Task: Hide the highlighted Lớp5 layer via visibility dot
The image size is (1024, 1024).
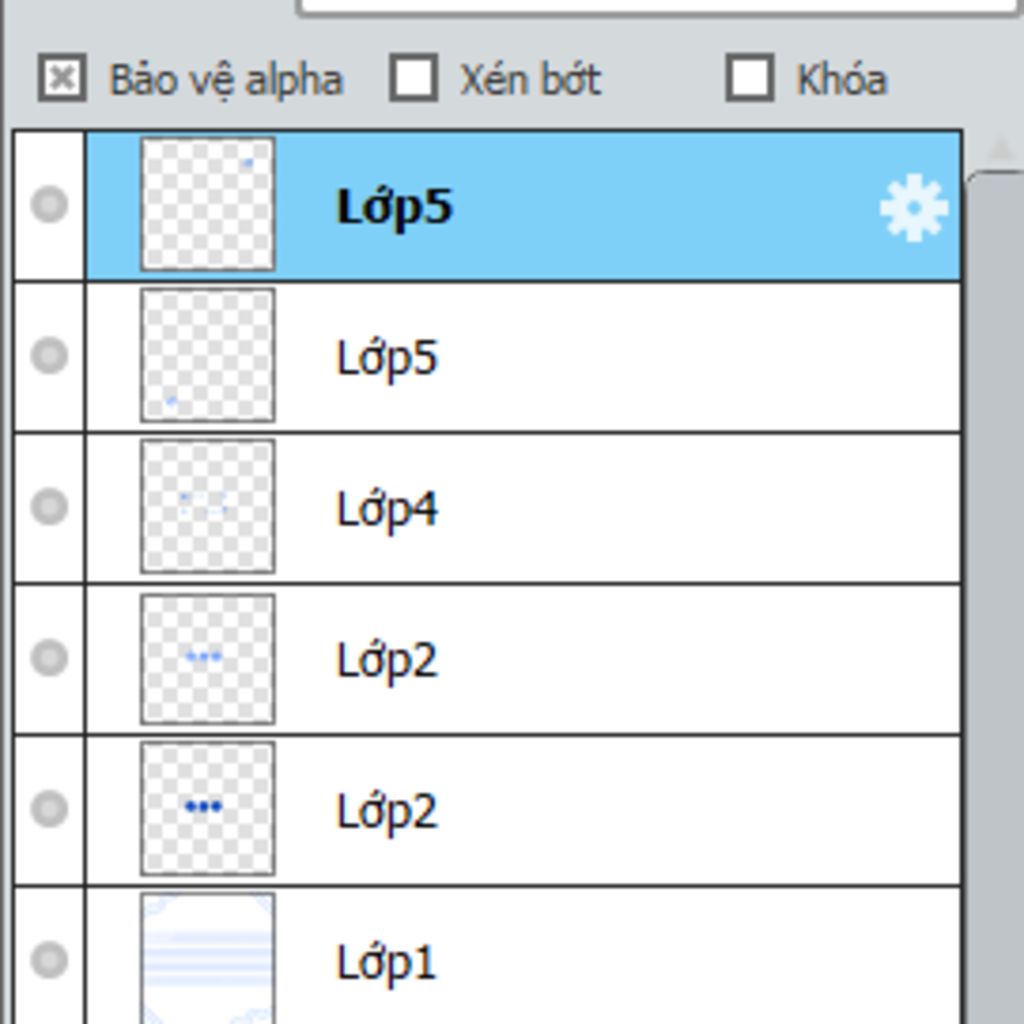Action: tap(50, 204)
